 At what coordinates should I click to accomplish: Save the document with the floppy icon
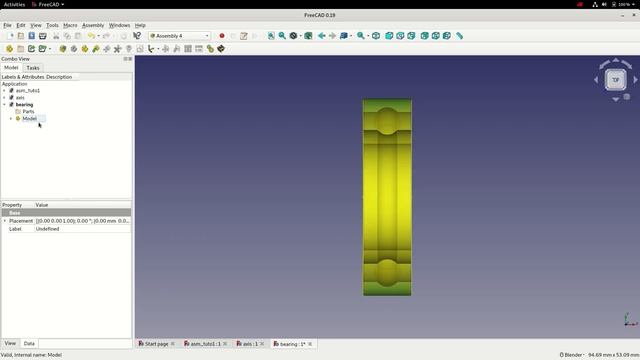coord(31,36)
